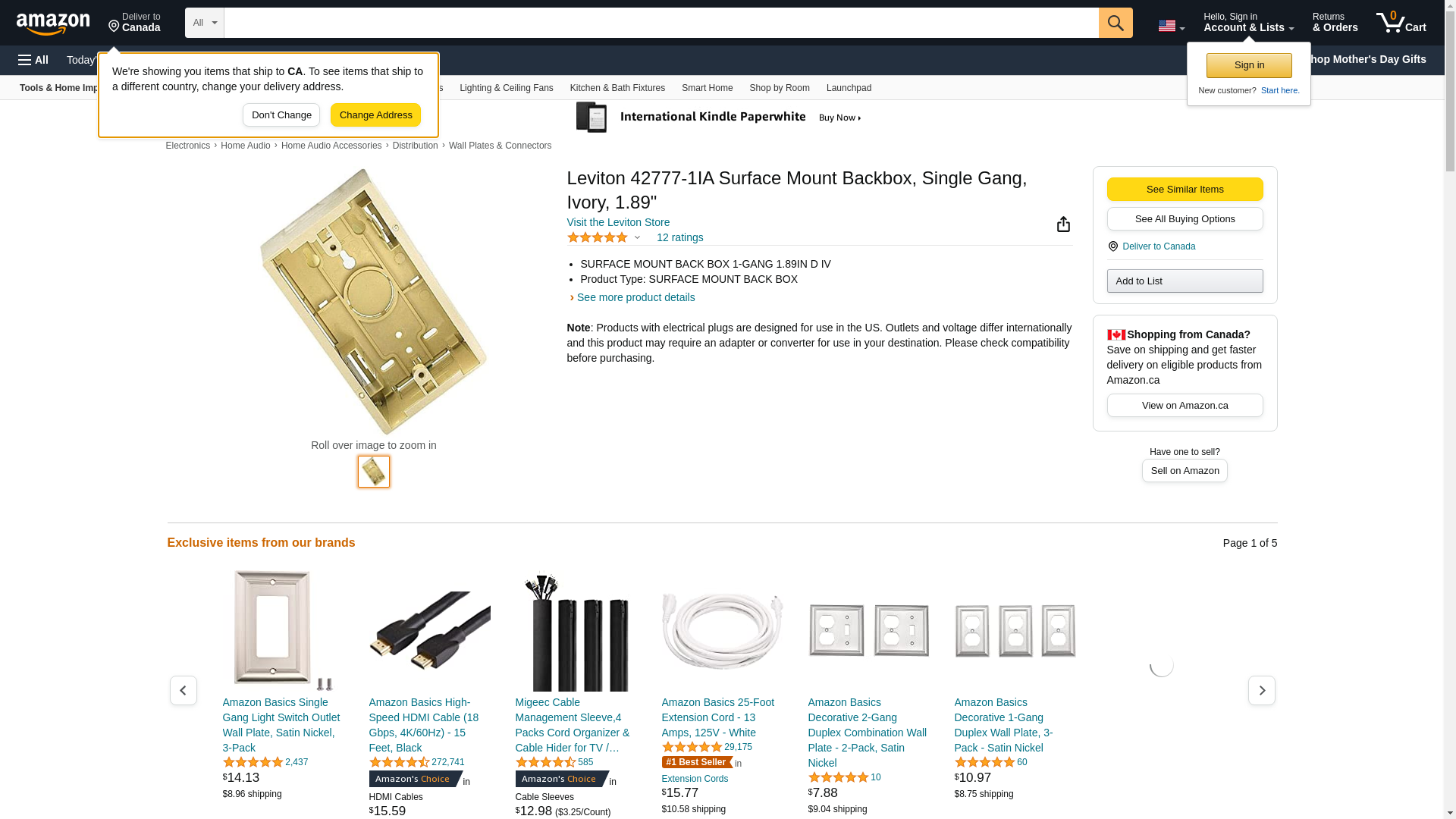This screenshot has width=1456, height=819.
Task: Click the Change Address button
Action: pyautogui.click(x=375, y=115)
